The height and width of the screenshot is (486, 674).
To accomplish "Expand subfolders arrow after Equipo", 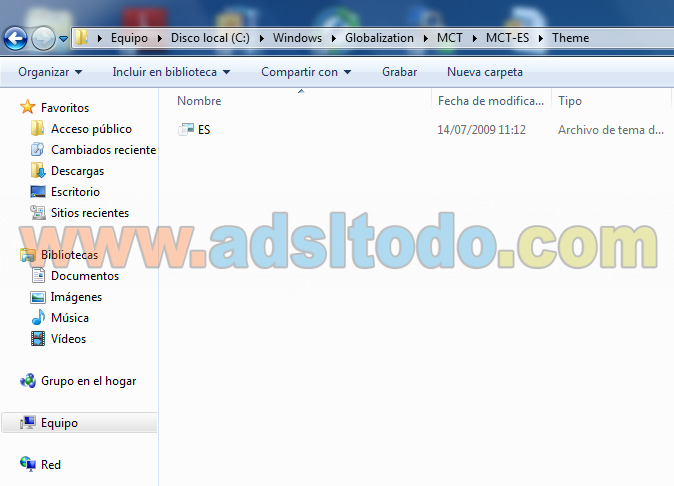I will coord(160,38).
